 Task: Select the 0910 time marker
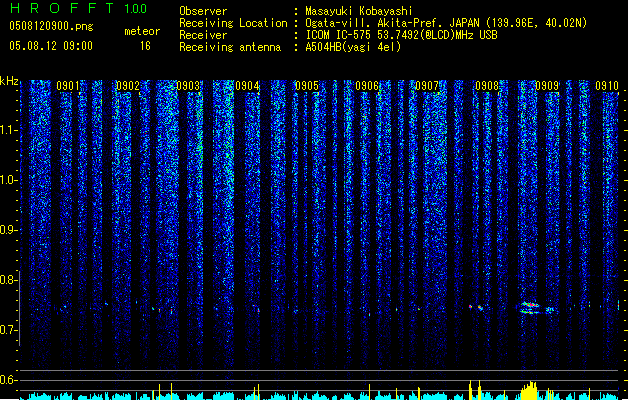607,86
